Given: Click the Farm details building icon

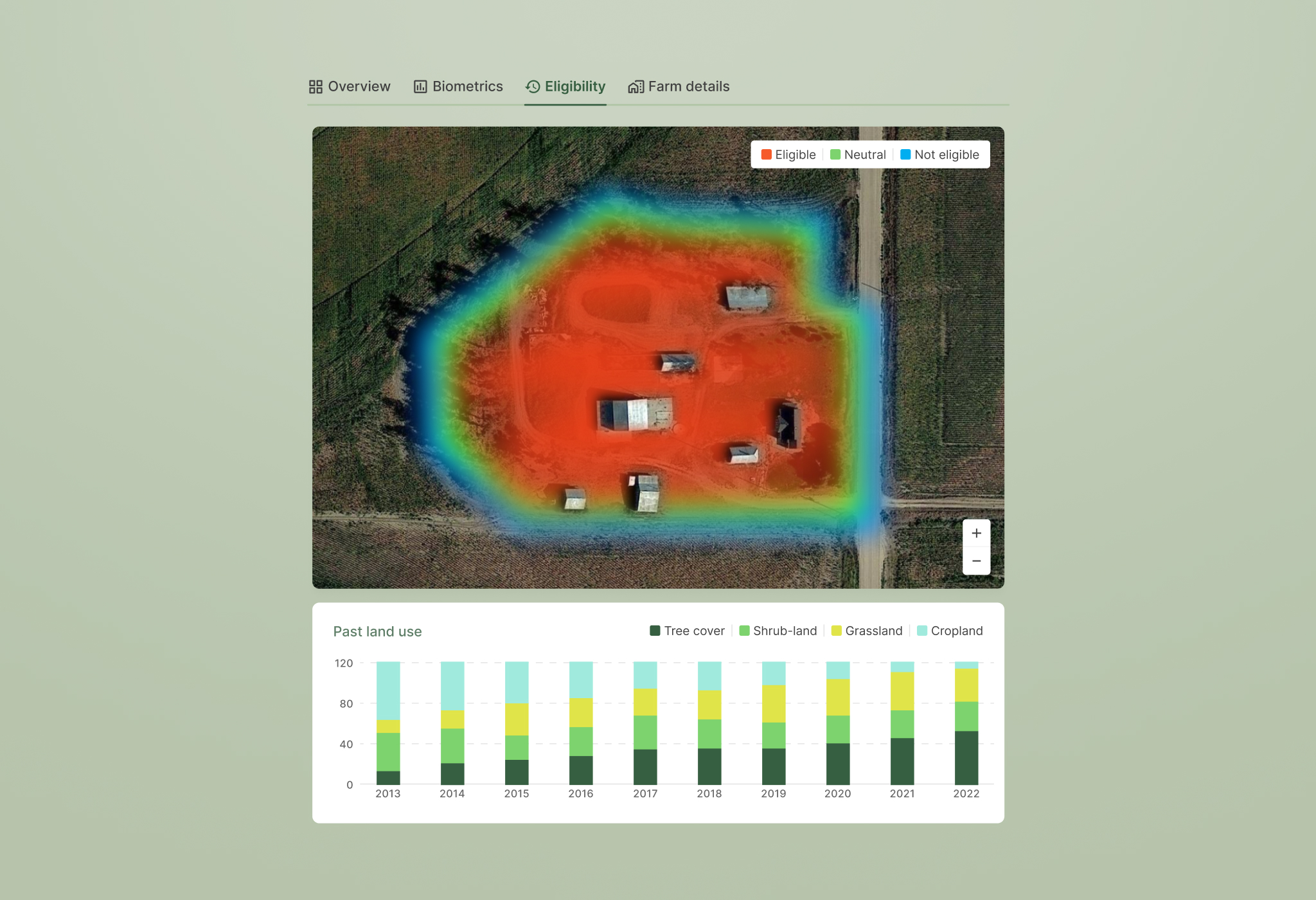Looking at the screenshot, I should coord(636,87).
